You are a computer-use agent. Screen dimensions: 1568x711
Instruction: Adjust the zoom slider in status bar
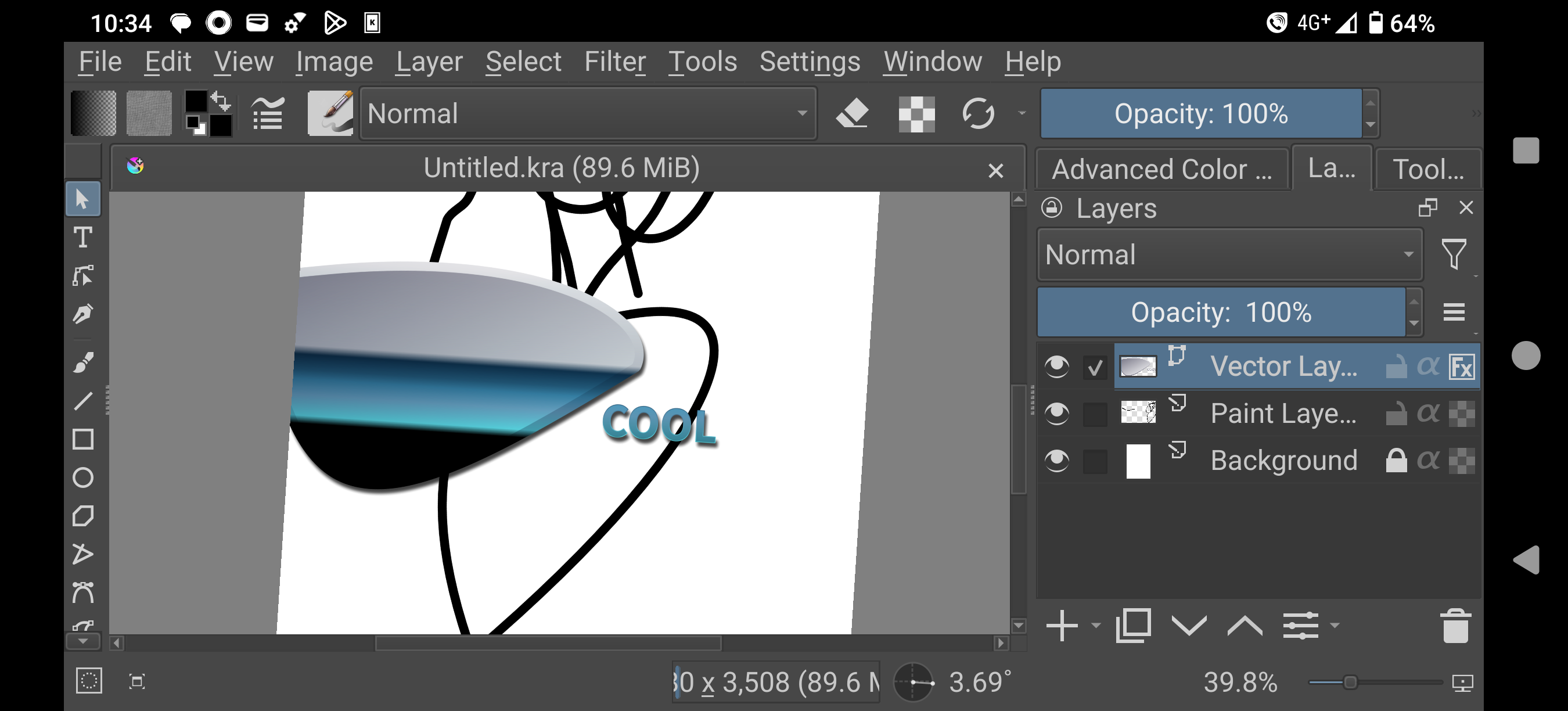(x=1350, y=683)
